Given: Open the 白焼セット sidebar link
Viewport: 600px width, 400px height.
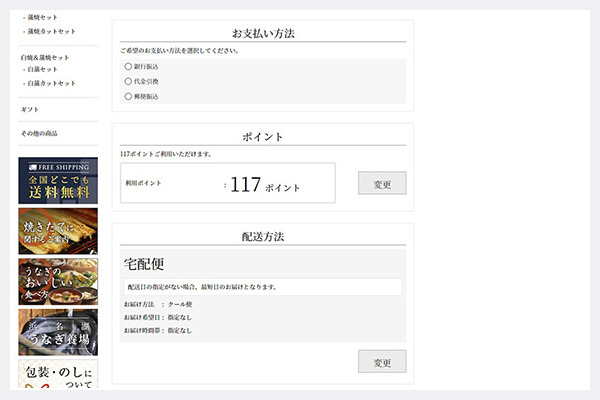Looking at the screenshot, I should coord(43,69).
